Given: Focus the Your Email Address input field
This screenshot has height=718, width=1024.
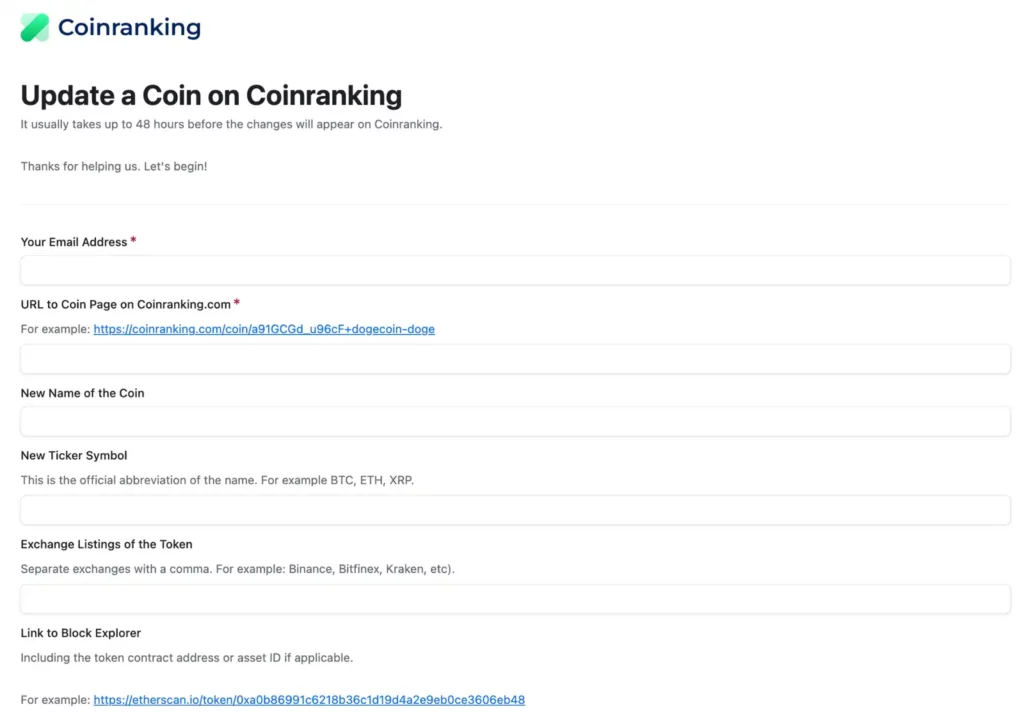Looking at the screenshot, I should tap(515, 270).
